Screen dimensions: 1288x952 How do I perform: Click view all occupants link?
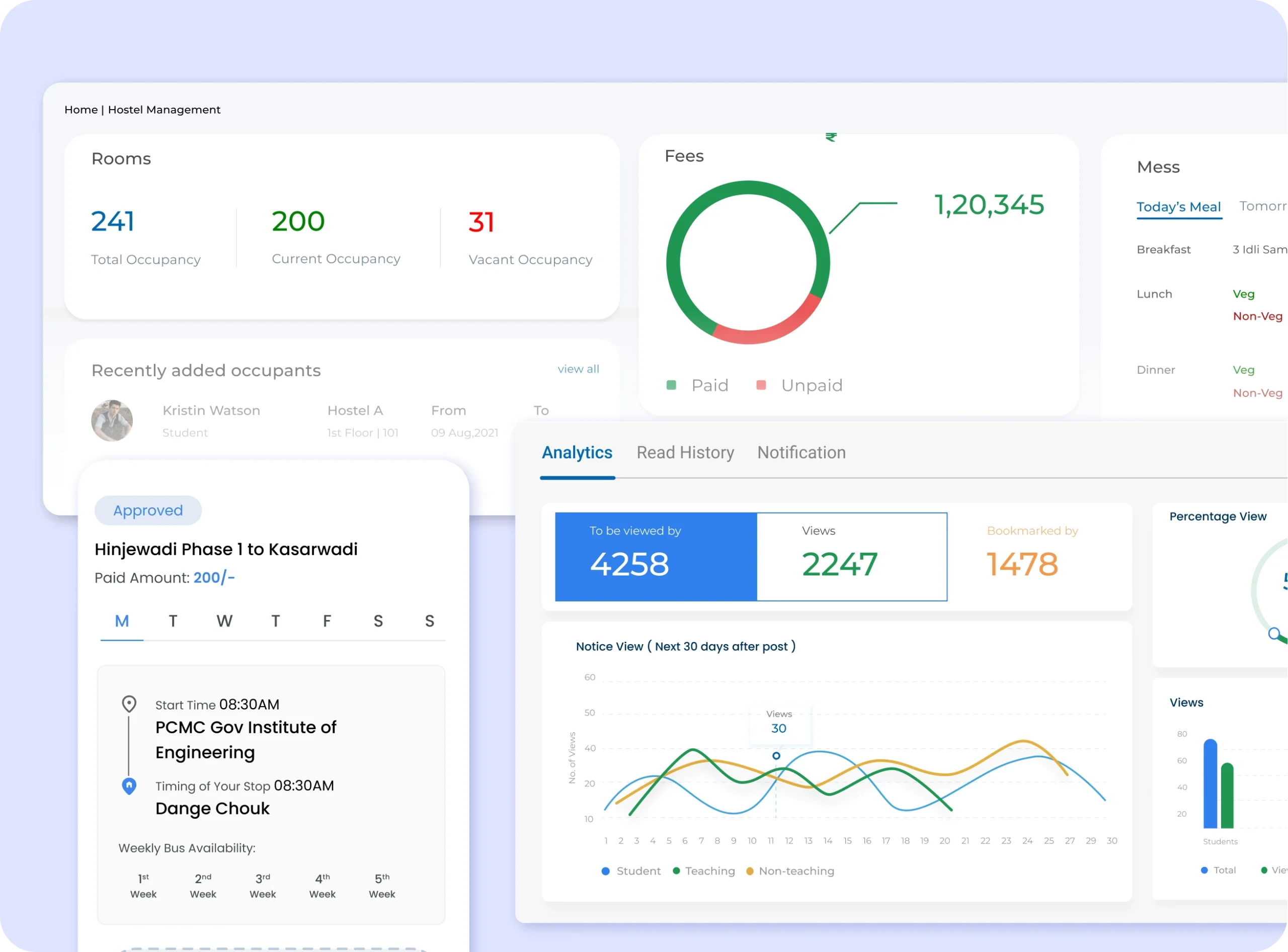pos(578,370)
